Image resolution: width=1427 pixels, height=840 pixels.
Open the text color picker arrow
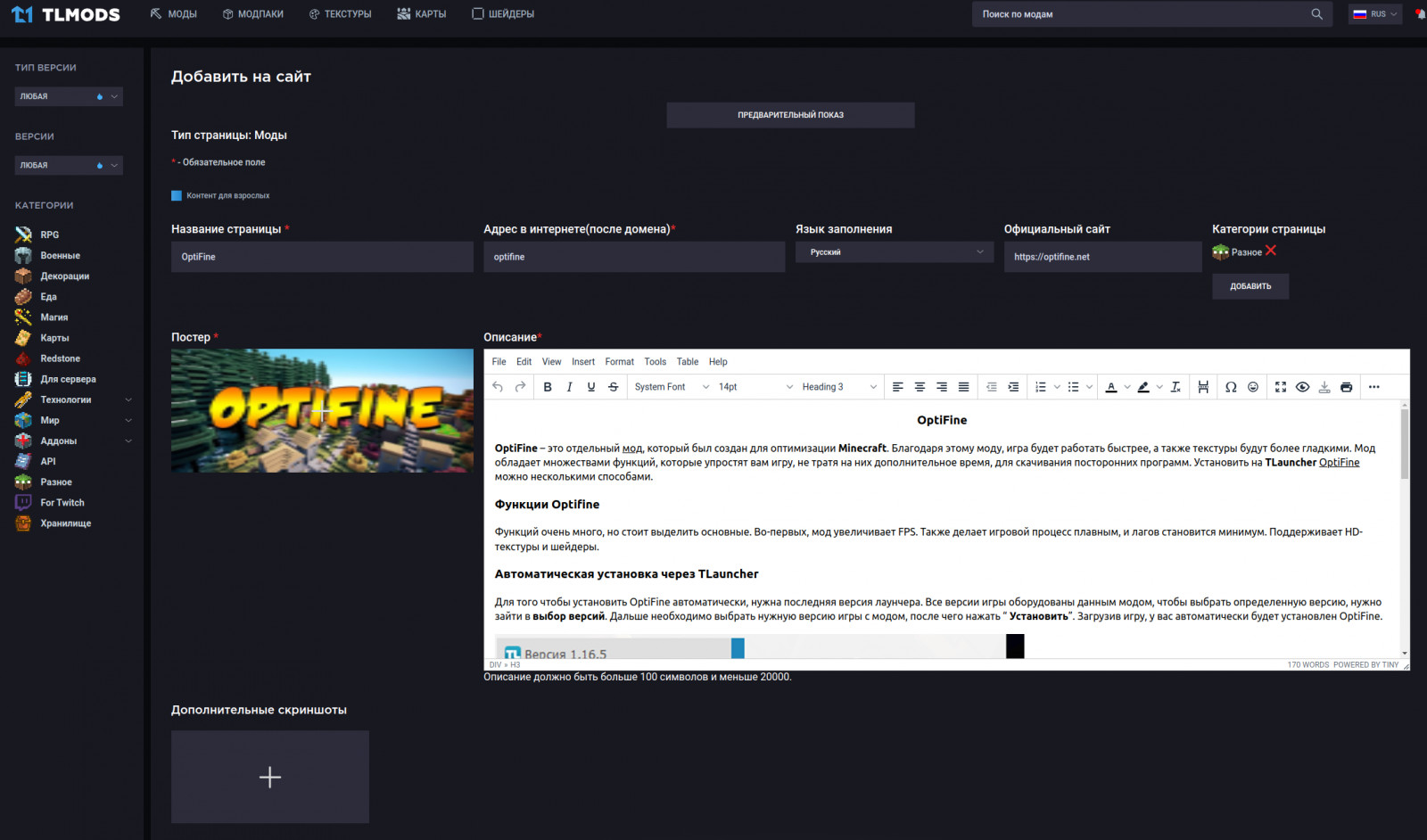1127,387
